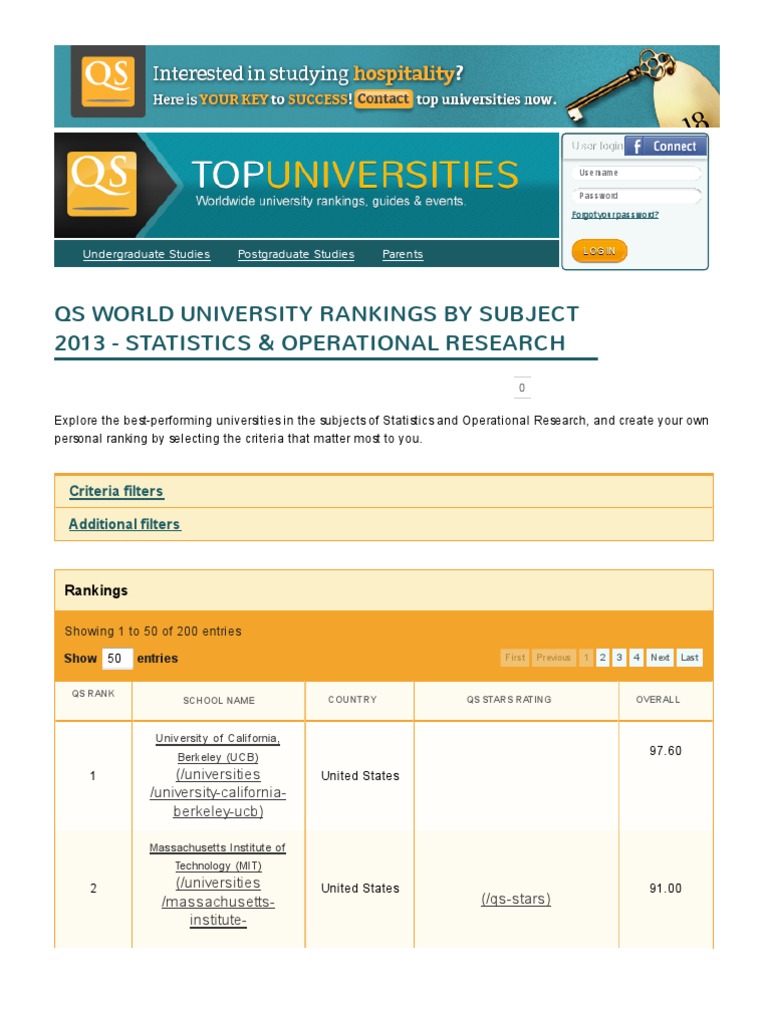Click the QS World University Rankings page title
768x1024 pixels.
317,328
